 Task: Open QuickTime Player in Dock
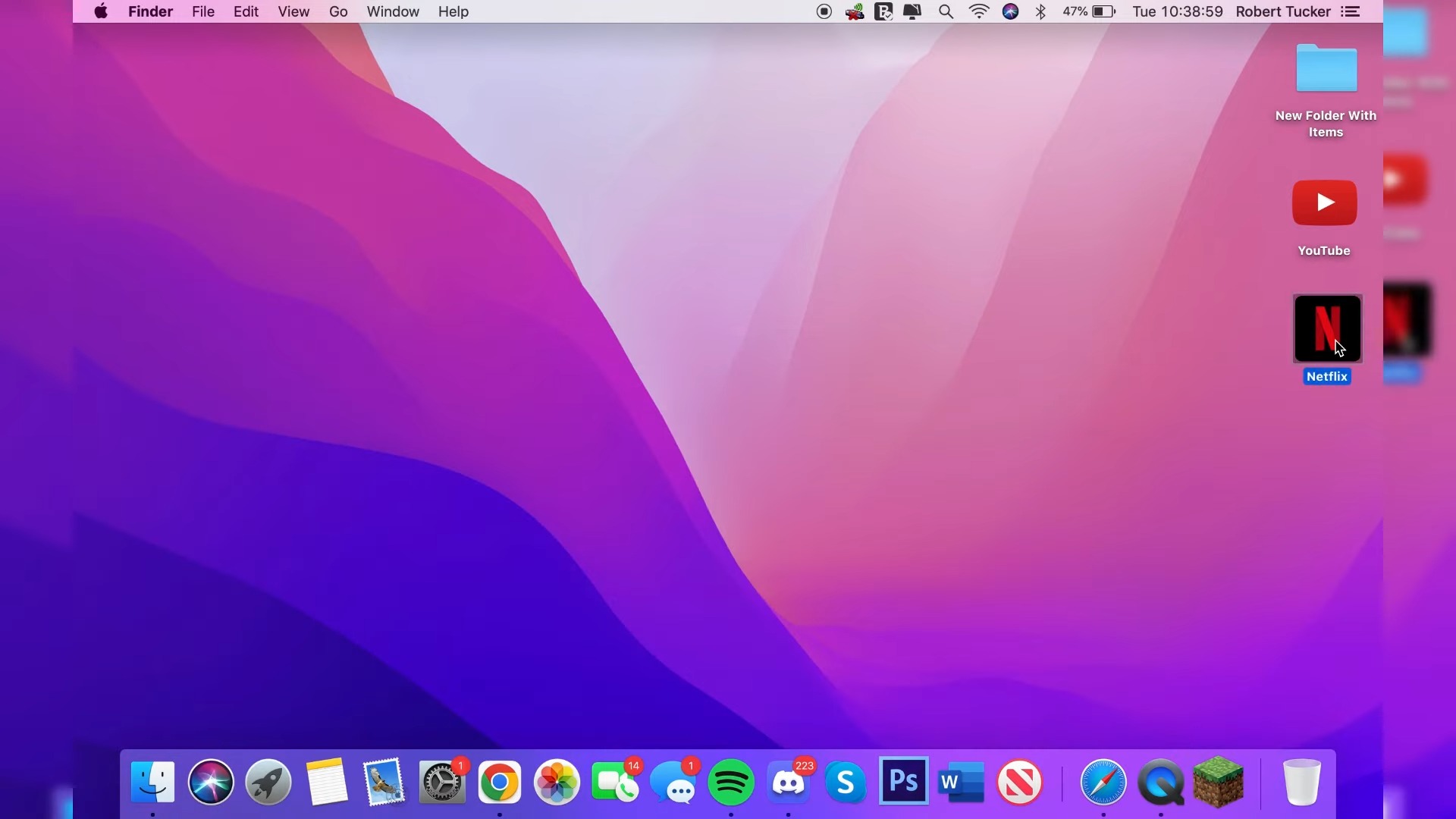coord(1161,783)
